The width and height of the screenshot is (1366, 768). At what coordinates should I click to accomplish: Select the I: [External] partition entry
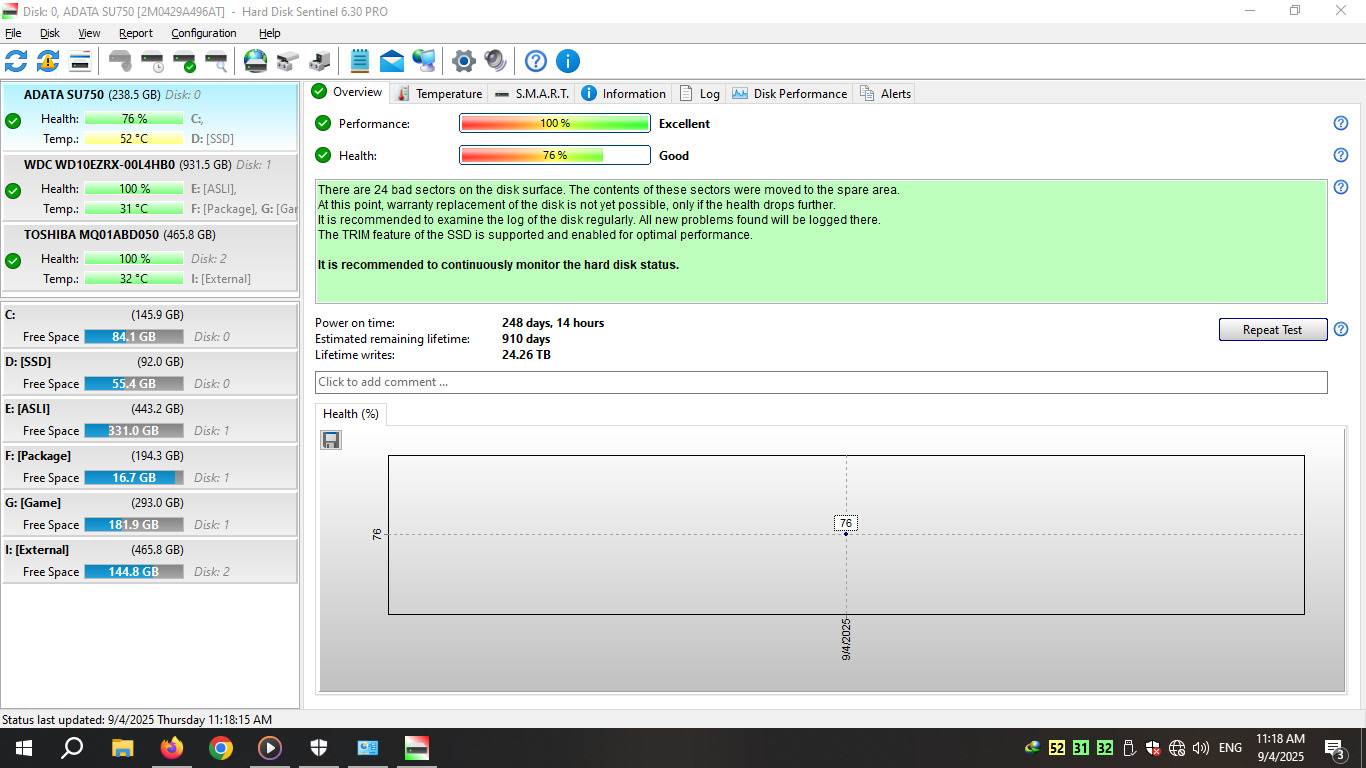coord(150,560)
